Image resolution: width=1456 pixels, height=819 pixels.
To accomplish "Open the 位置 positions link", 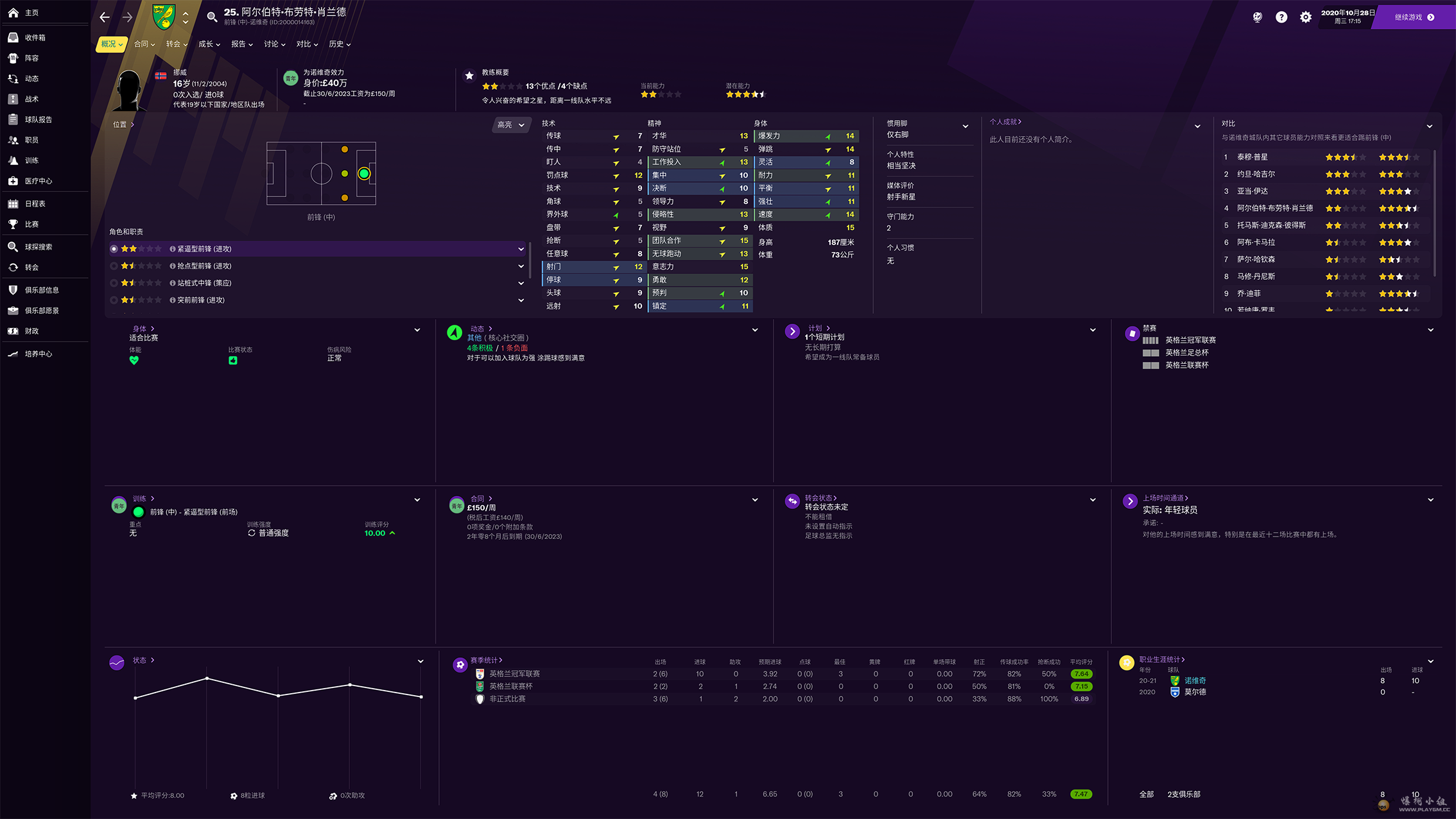I will [x=123, y=125].
